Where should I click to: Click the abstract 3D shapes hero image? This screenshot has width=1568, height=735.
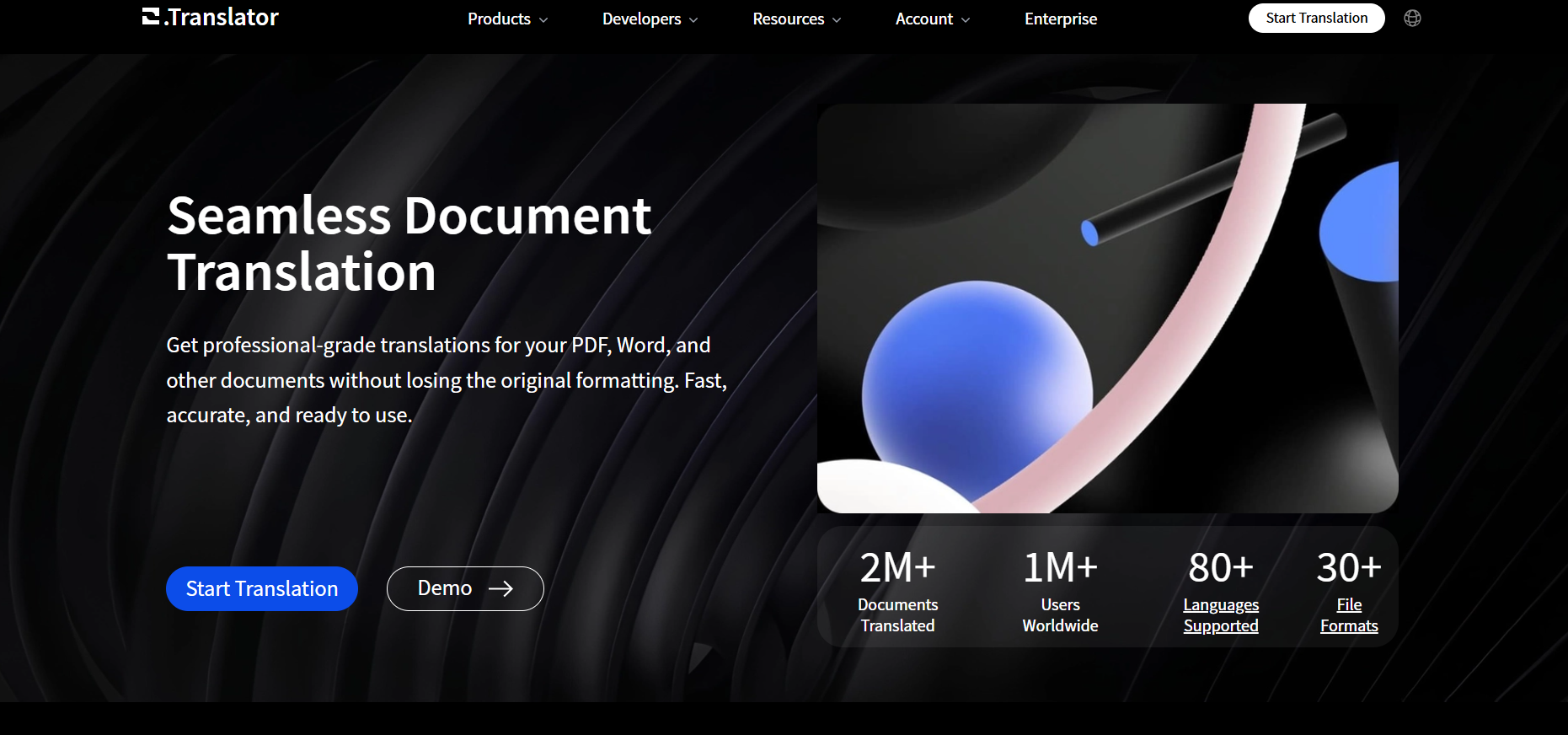(x=1107, y=308)
